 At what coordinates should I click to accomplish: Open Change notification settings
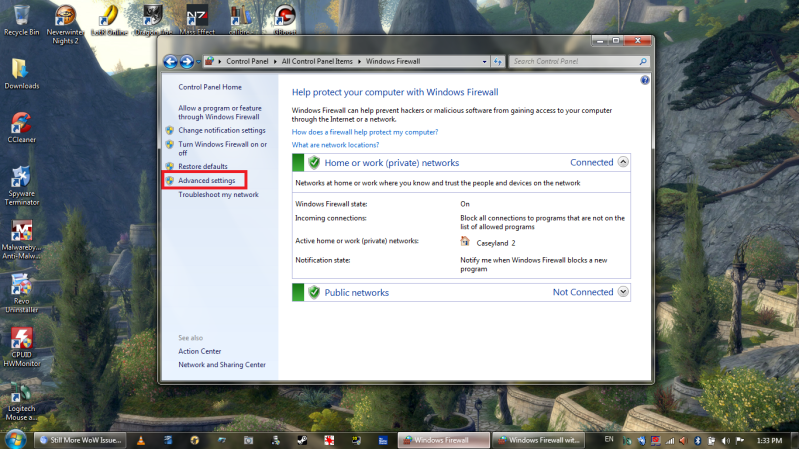(x=222, y=130)
